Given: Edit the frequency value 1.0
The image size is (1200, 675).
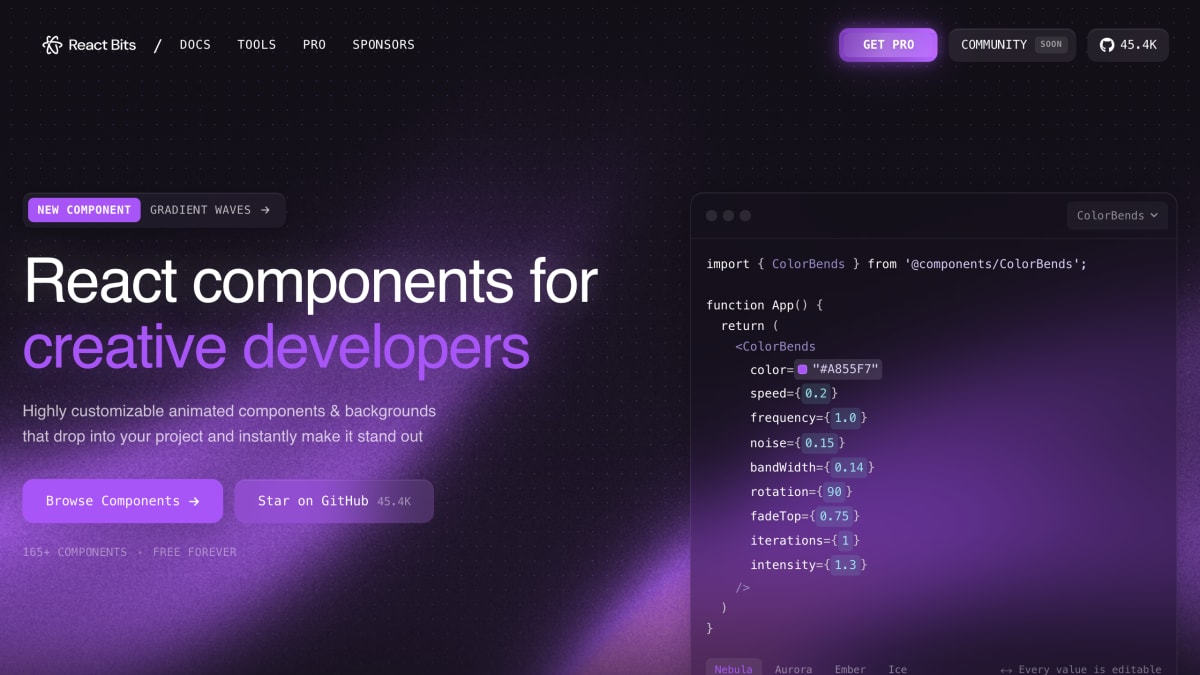Looking at the screenshot, I should pos(845,418).
